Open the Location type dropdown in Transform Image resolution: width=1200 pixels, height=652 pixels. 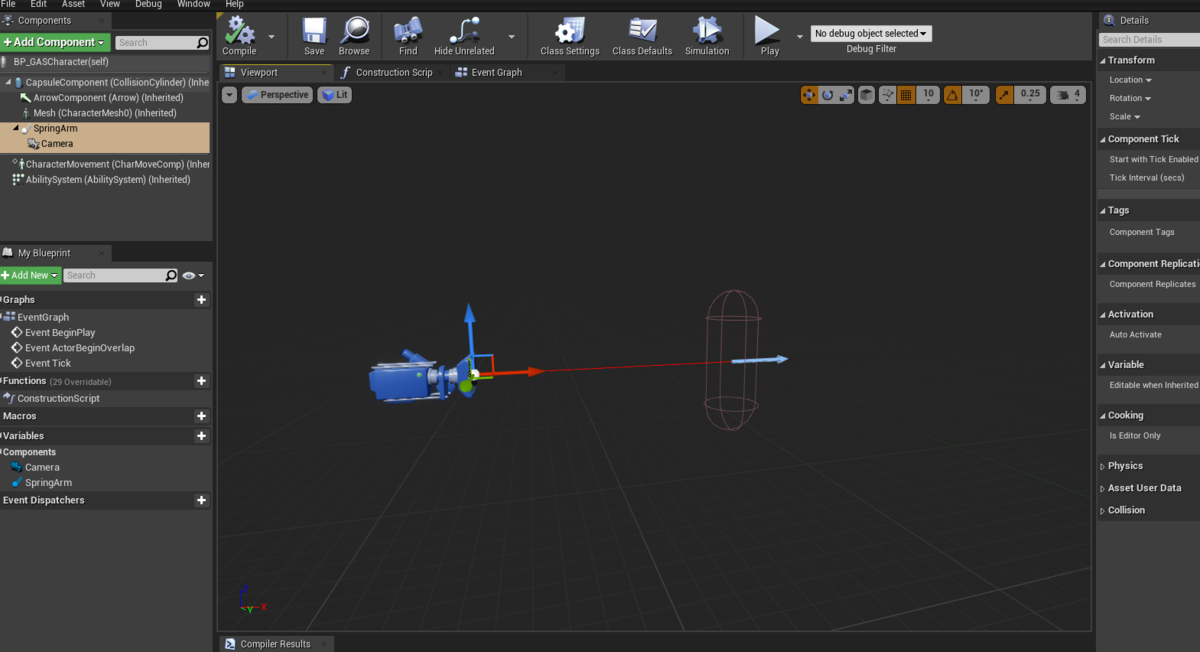point(1130,80)
